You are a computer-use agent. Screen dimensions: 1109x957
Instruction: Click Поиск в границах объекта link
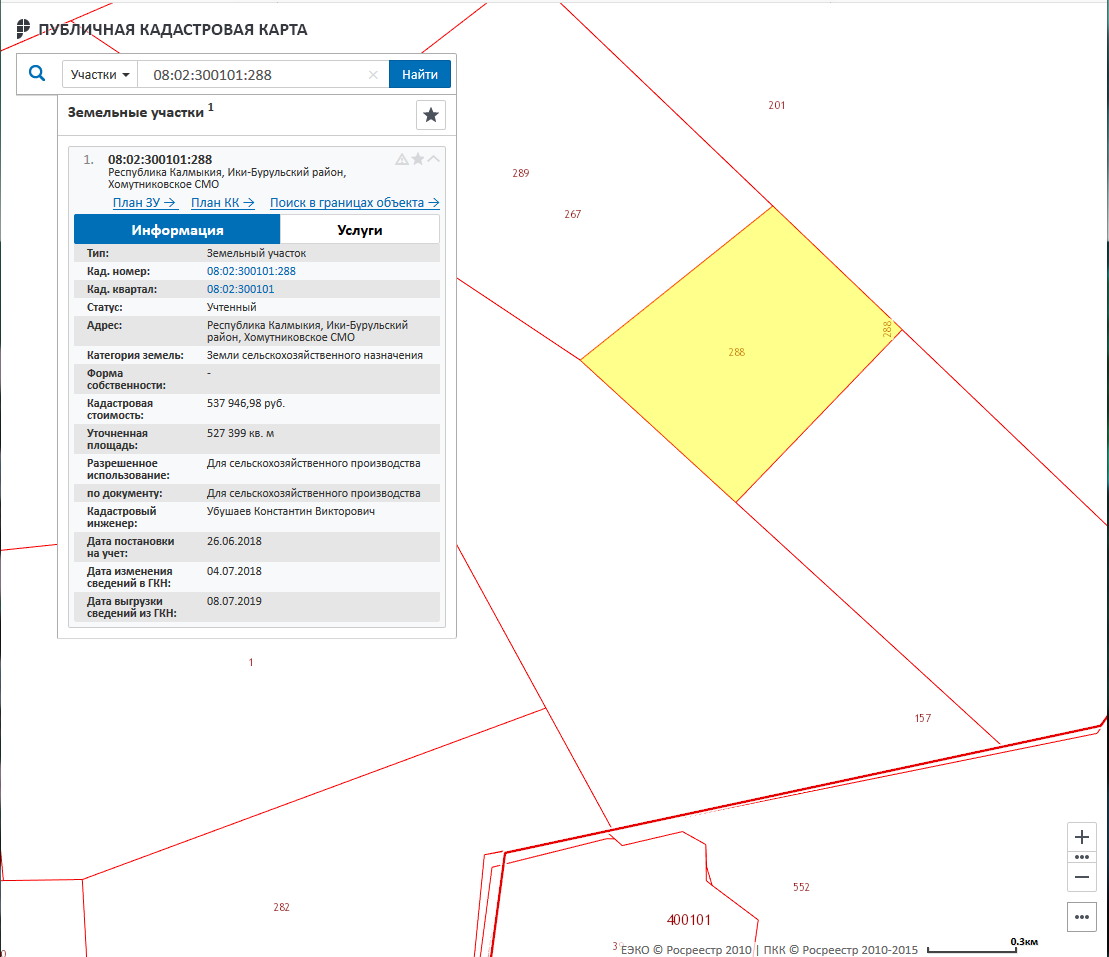[x=354, y=203]
